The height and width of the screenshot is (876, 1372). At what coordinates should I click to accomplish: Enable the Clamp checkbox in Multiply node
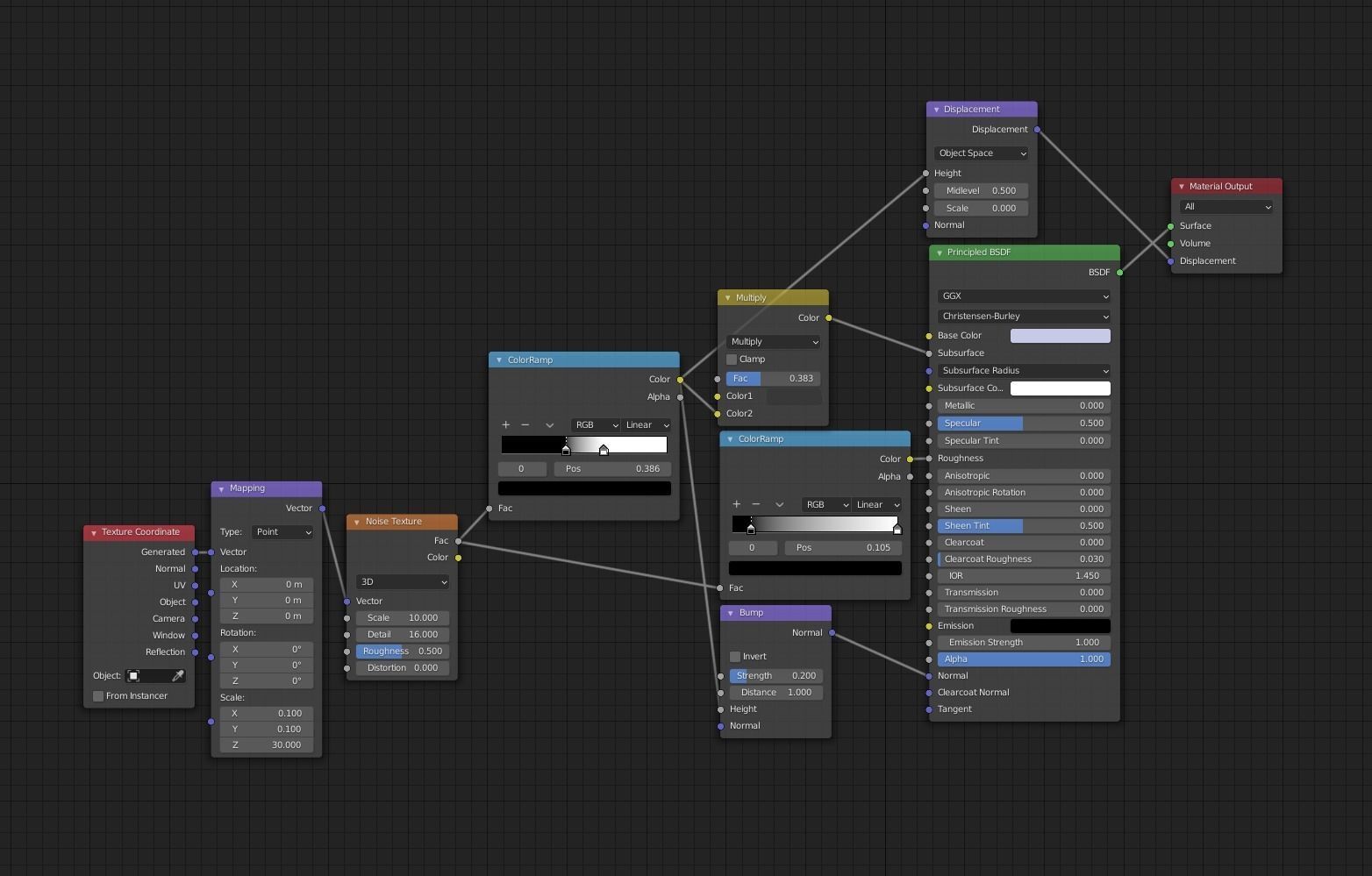pos(732,360)
